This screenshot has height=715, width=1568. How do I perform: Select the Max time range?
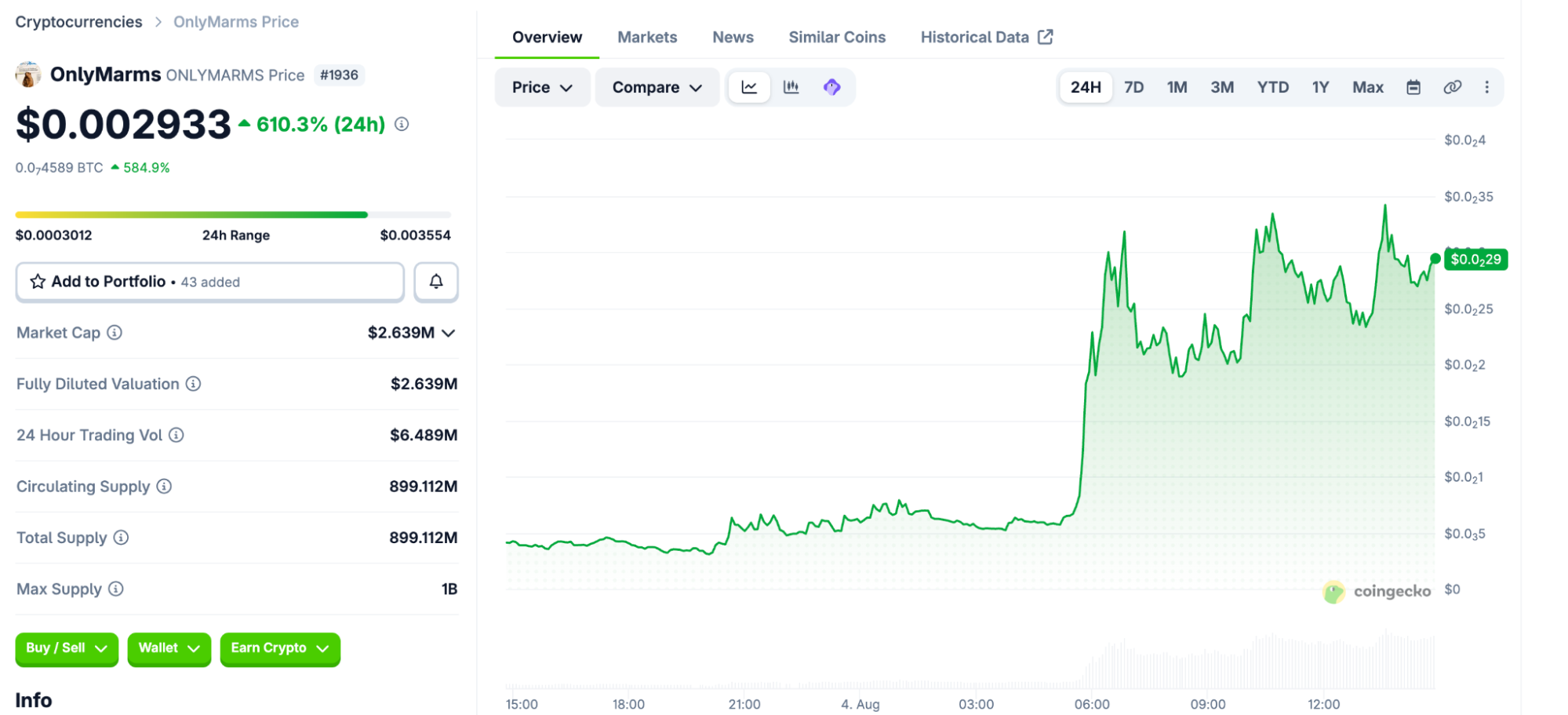pos(1368,87)
